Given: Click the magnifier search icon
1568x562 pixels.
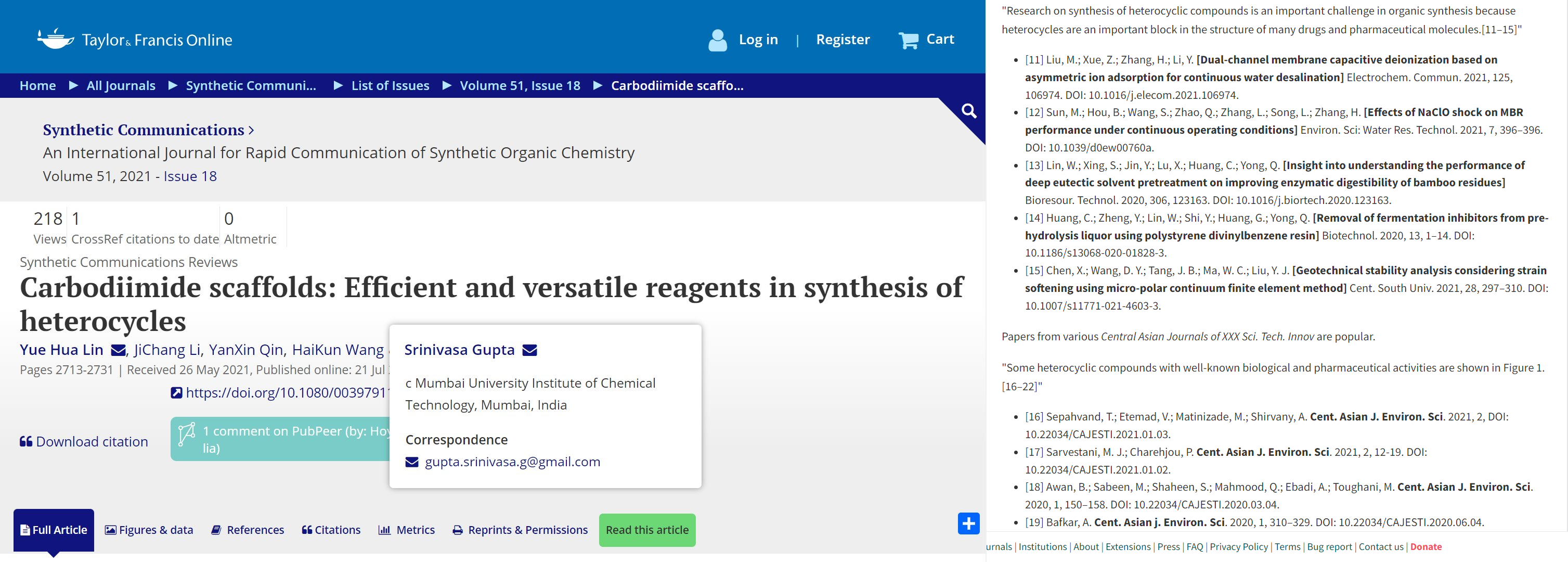Looking at the screenshot, I should 968,111.
